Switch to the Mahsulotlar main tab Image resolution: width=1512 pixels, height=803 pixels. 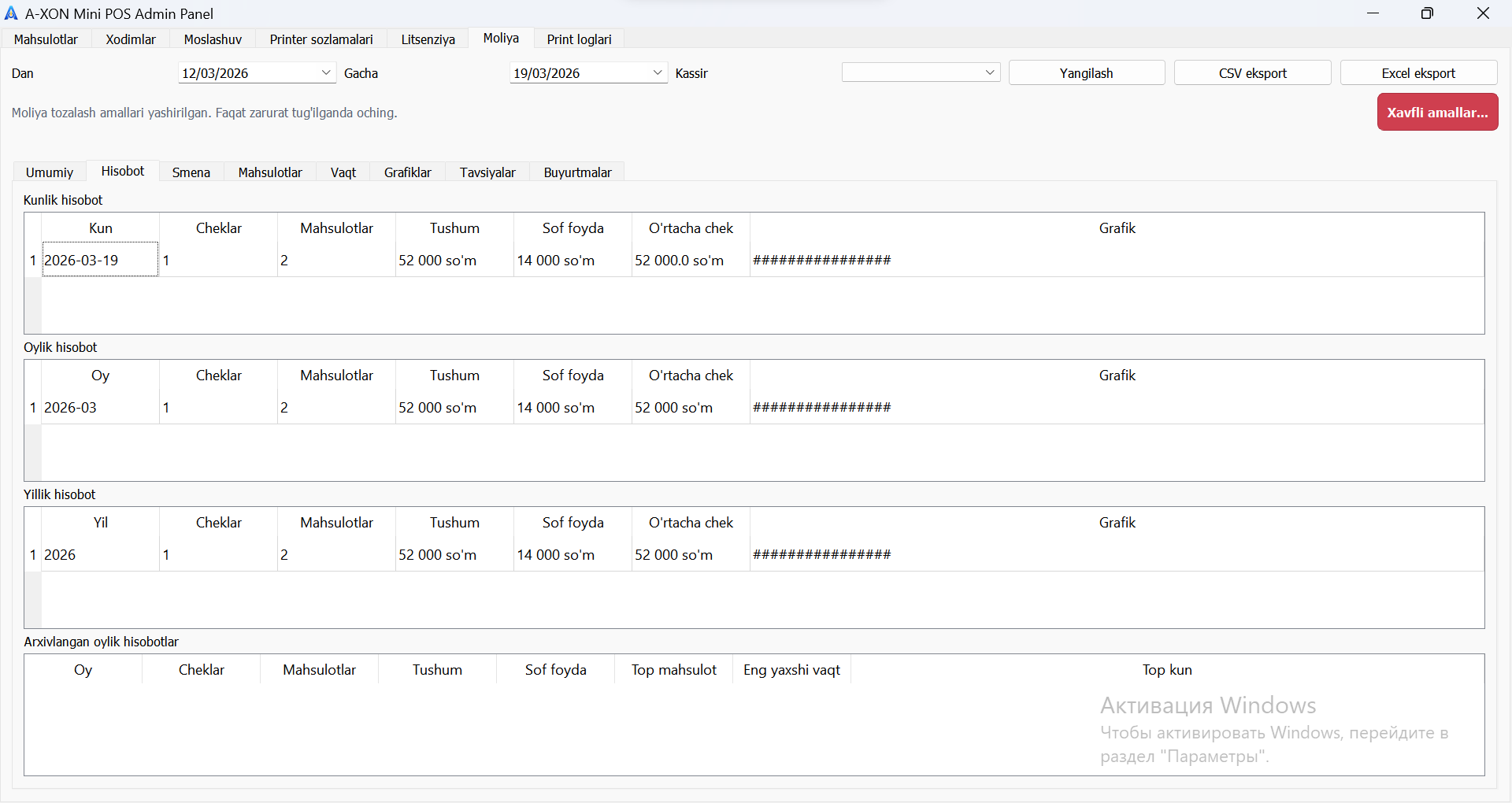46,39
